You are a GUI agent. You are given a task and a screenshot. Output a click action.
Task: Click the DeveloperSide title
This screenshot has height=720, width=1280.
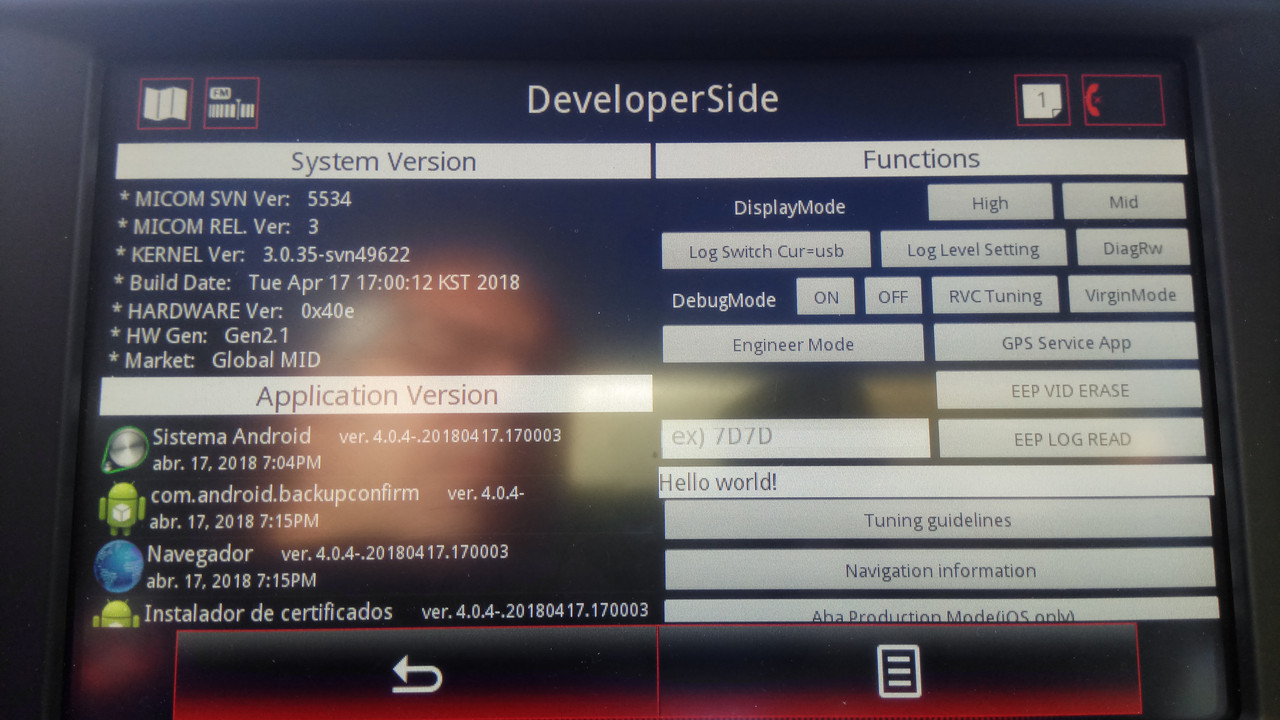point(652,100)
